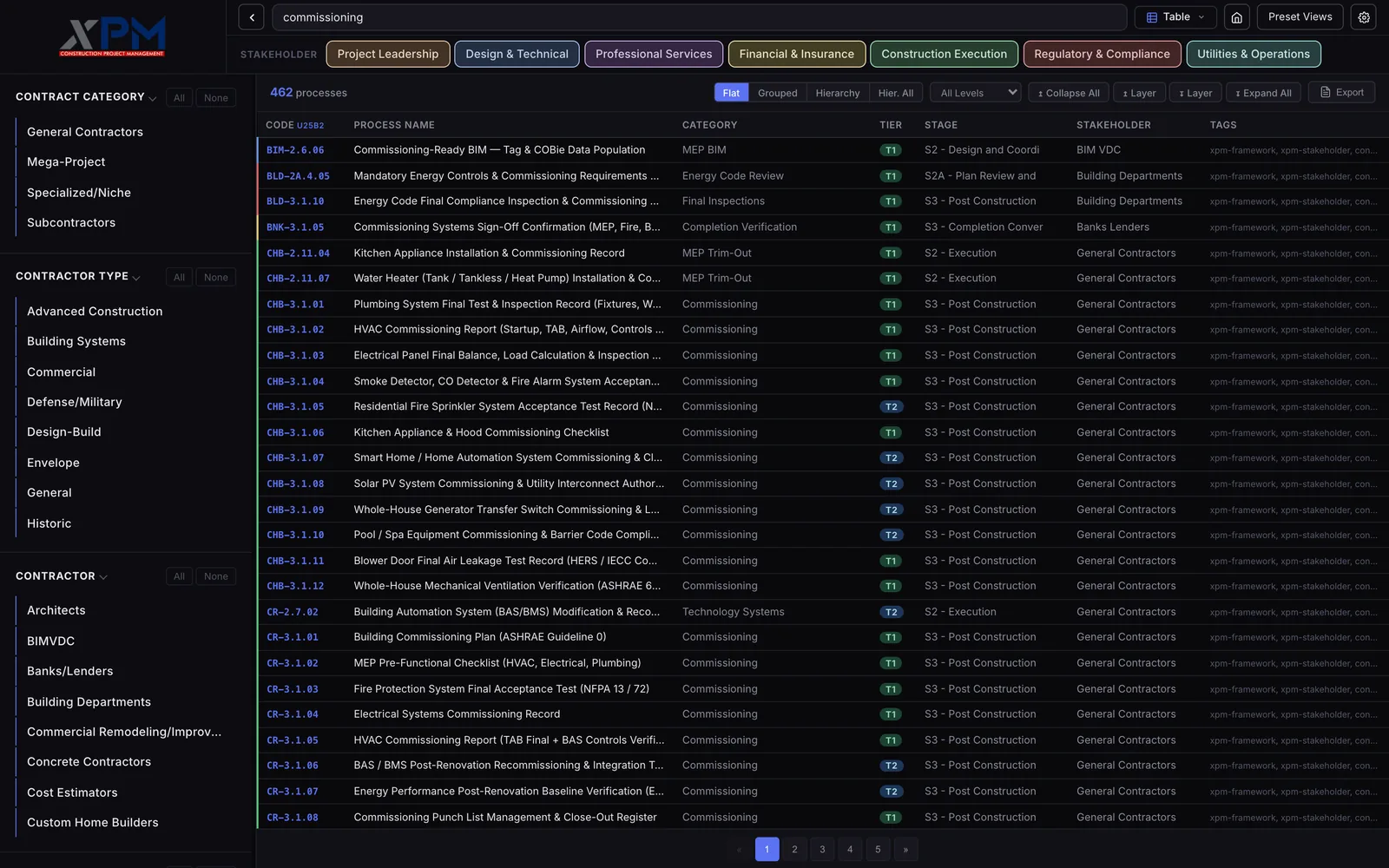This screenshot has width=1389, height=868.
Task: Select the Financial & Insurance stakeholder tab
Action: 796,54
